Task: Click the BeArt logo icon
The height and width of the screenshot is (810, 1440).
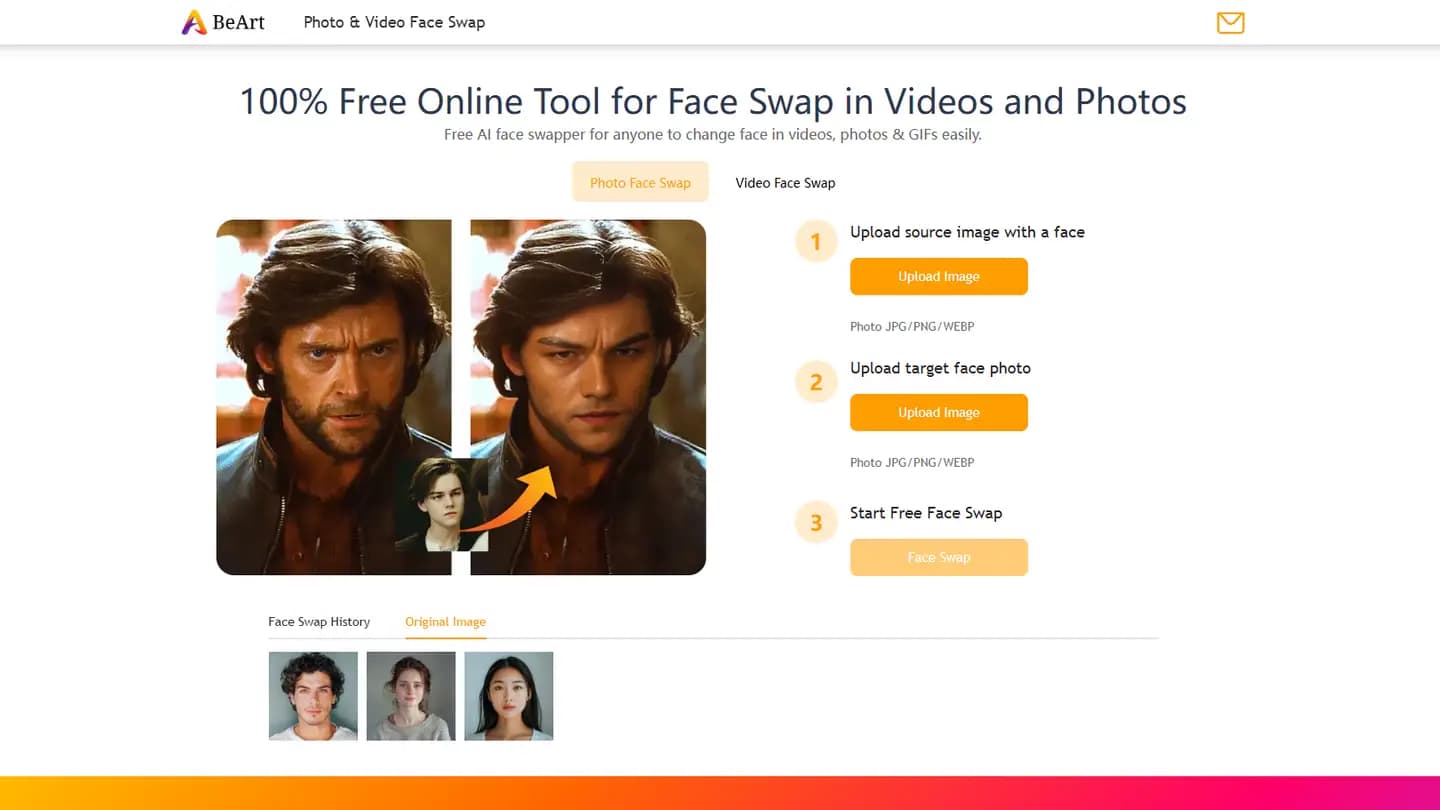Action: tap(193, 22)
